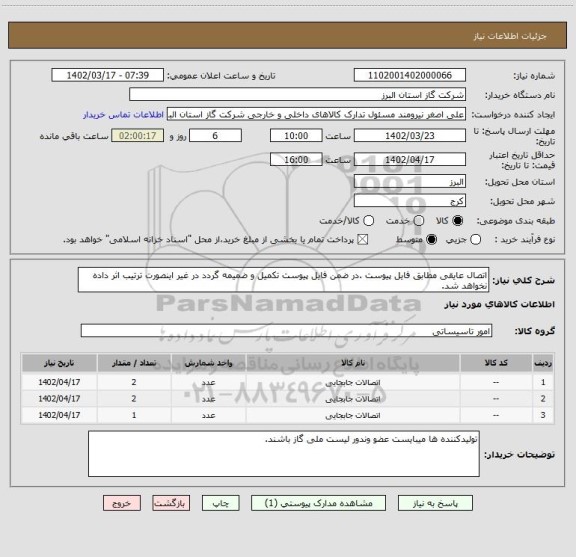Select the کالا radio button
Image resolution: width=576 pixels, height=557 pixels.
click(458, 221)
